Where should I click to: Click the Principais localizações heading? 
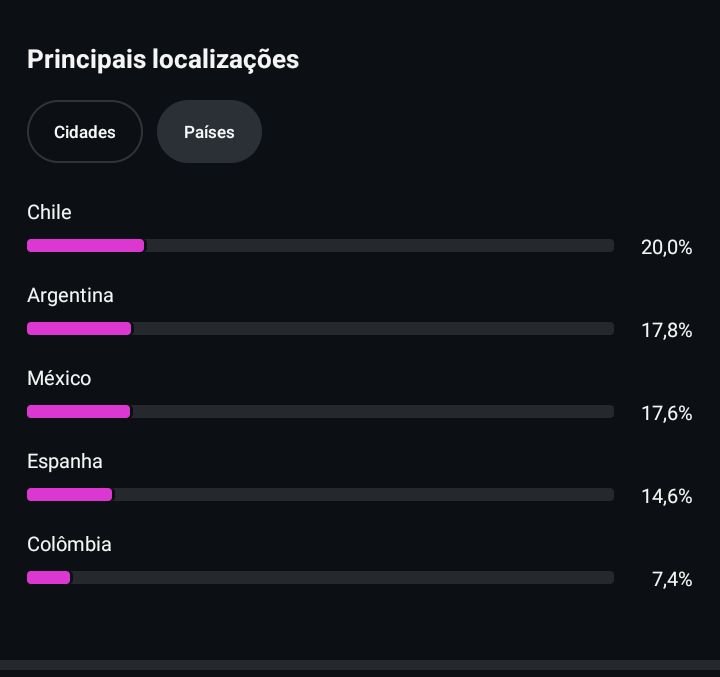pos(163,59)
